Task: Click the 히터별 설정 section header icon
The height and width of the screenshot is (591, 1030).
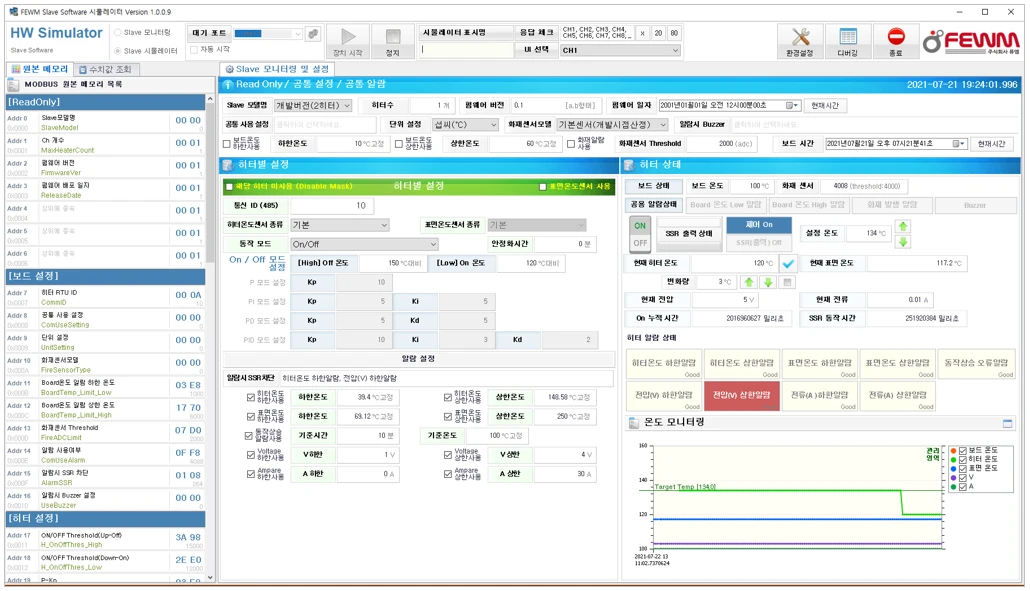Action: [x=228, y=165]
